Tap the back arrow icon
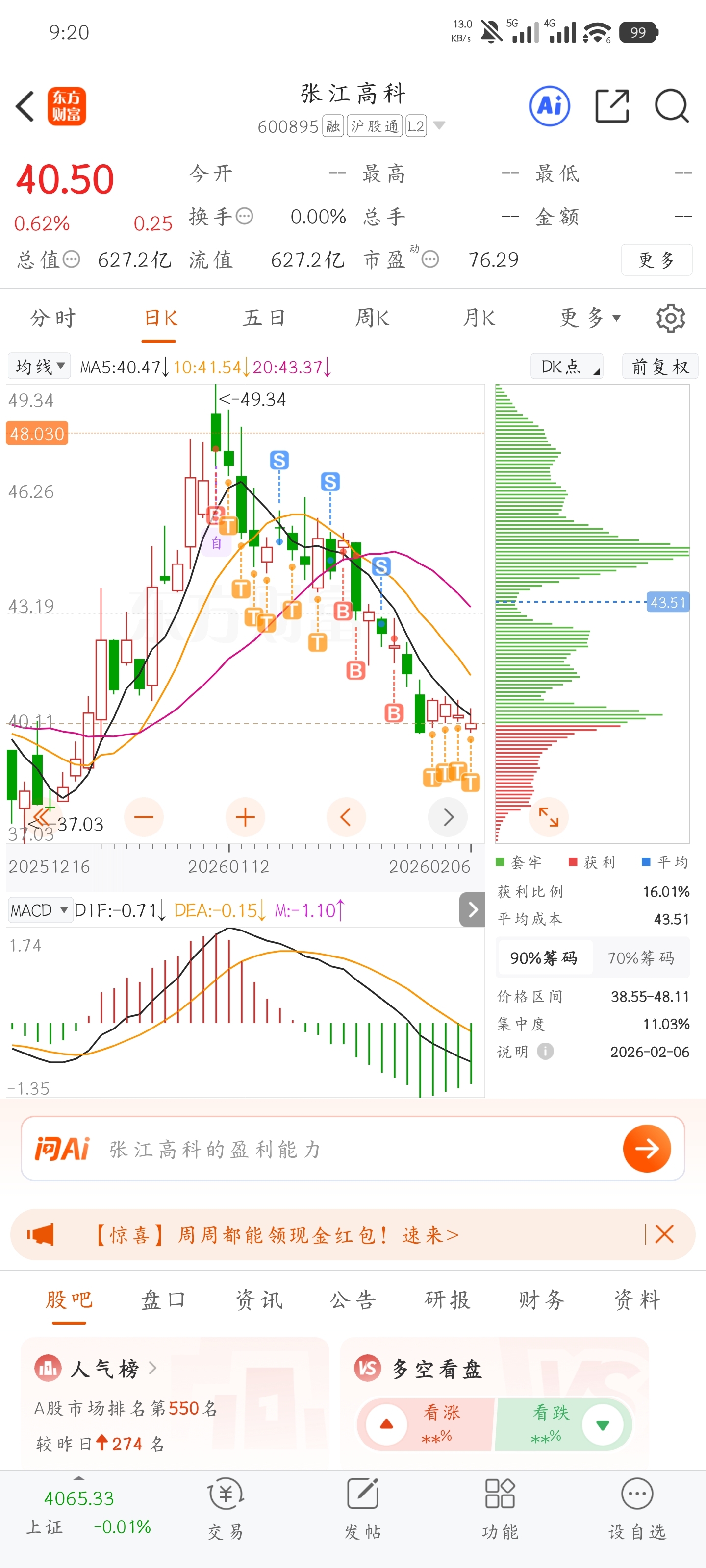This screenshot has height=1568, width=706. tap(25, 106)
